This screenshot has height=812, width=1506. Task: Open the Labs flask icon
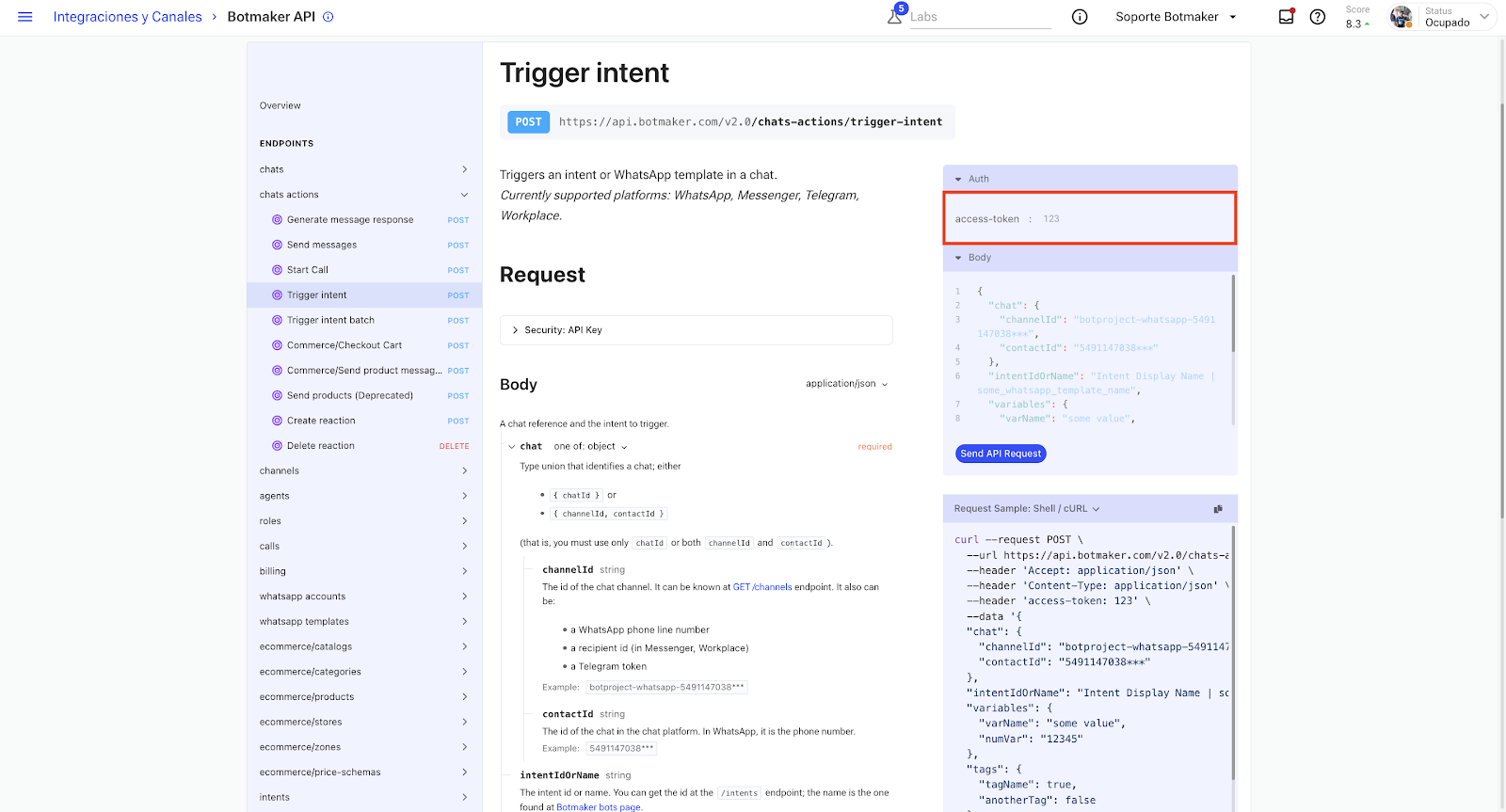pyautogui.click(x=895, y=16)
